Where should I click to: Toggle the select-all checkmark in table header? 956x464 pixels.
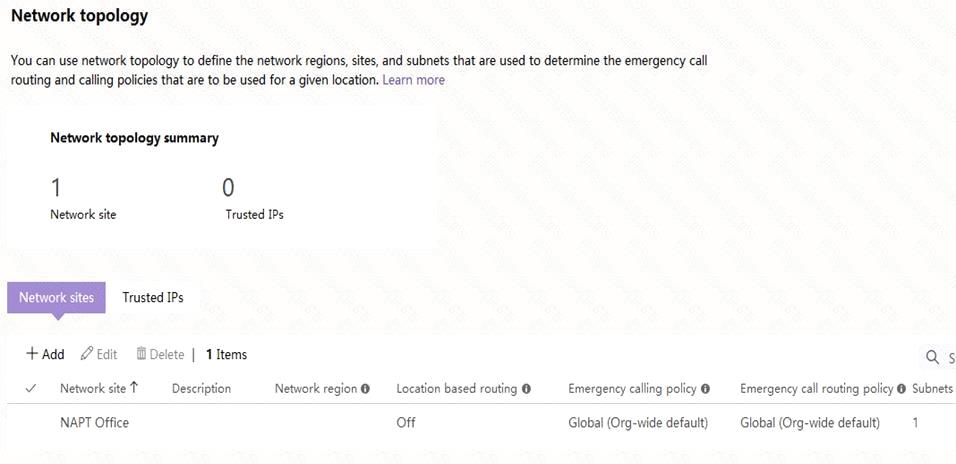(x=31, y=388)
